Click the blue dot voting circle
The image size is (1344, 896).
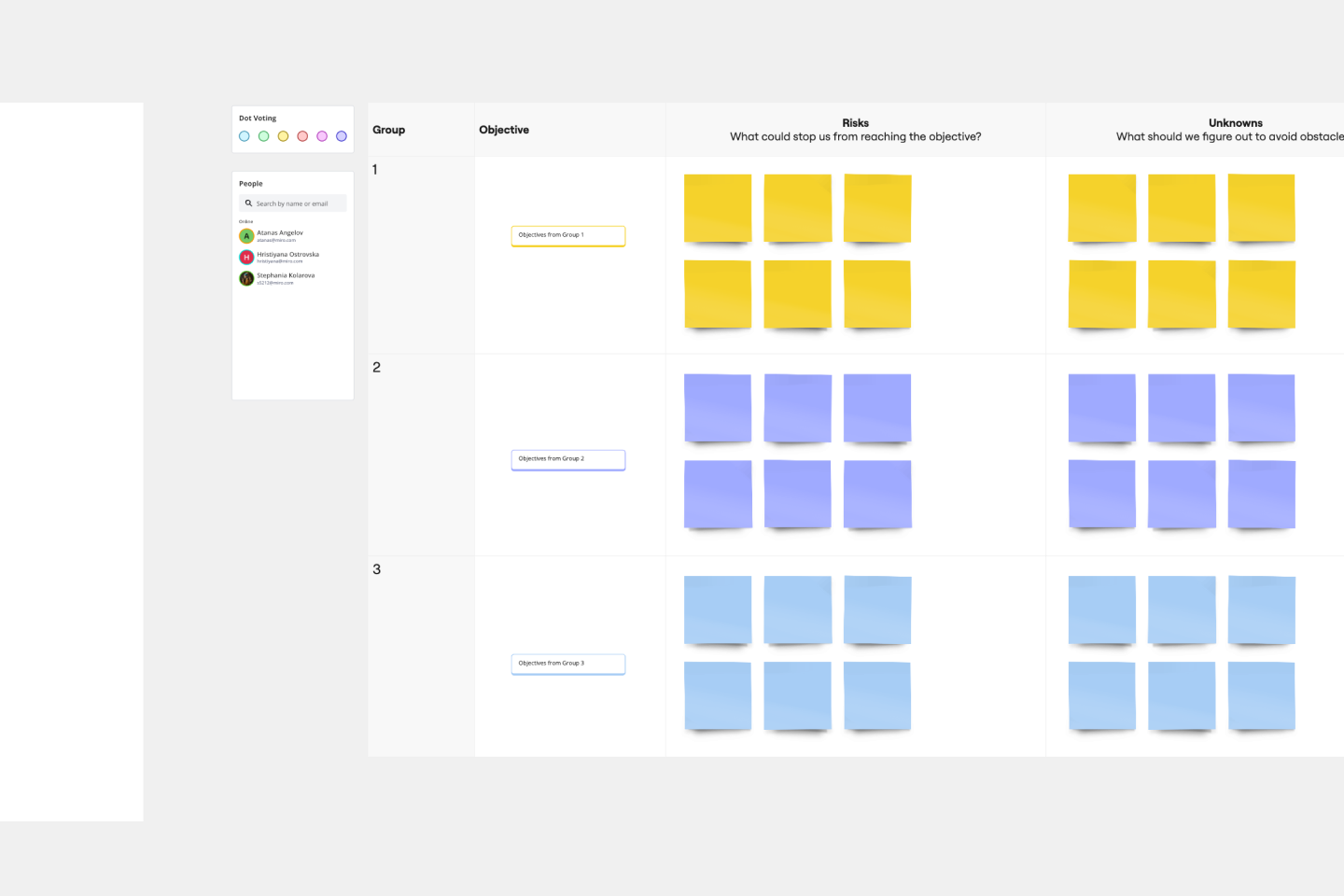[245, 136]
